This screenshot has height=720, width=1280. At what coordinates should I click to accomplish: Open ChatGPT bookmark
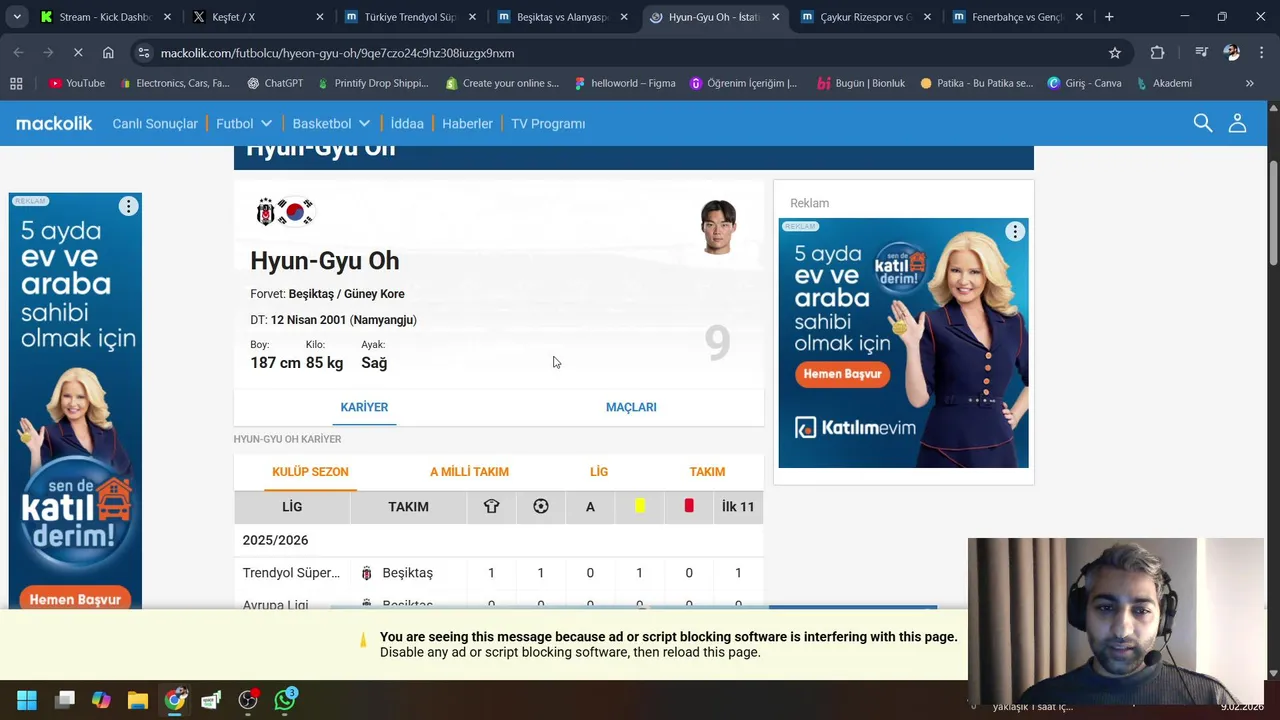(x=275, y=83)
